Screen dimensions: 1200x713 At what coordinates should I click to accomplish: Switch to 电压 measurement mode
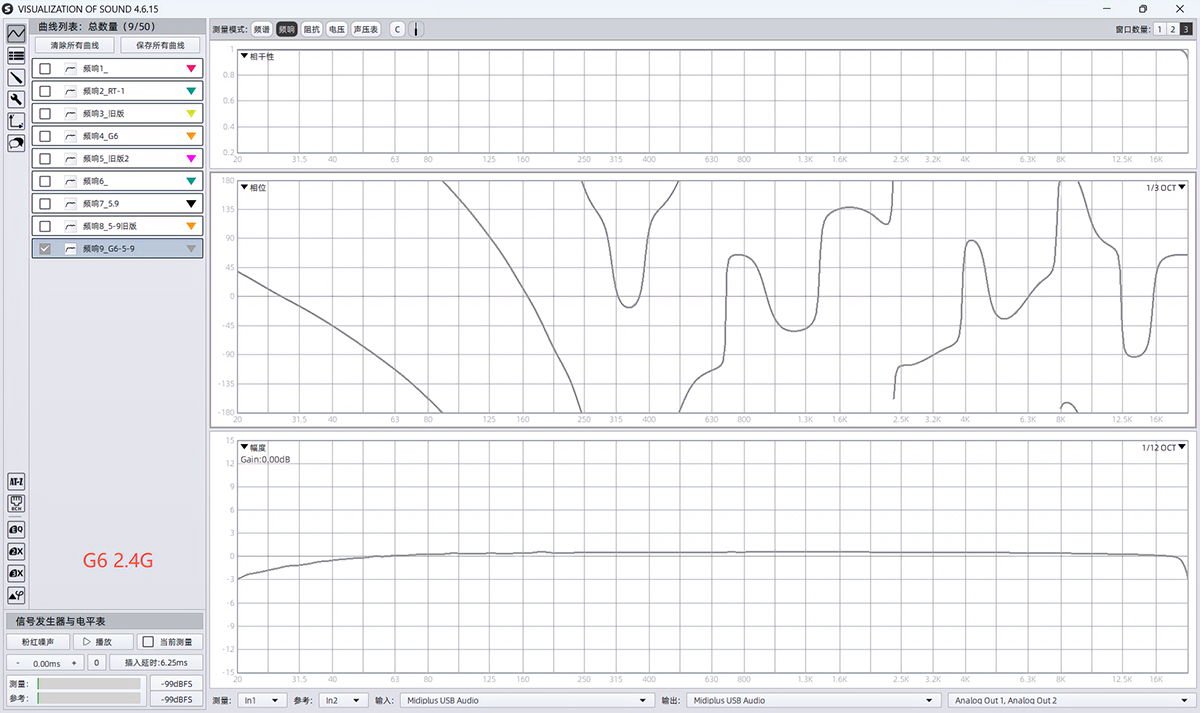click(x=337, y=29)
